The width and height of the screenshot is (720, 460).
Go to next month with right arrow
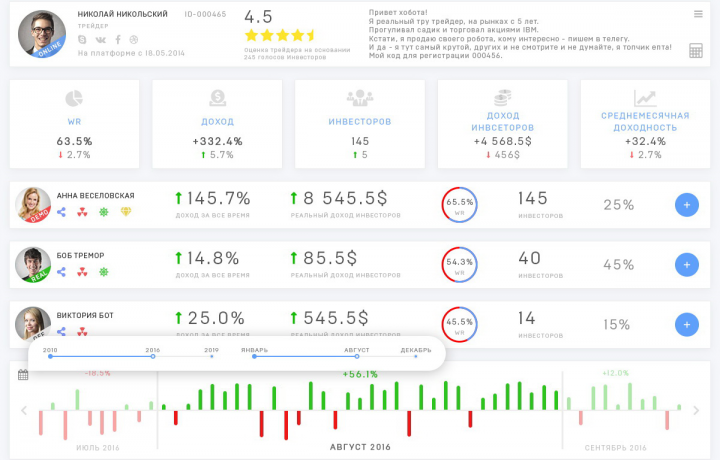pos(696,410)
